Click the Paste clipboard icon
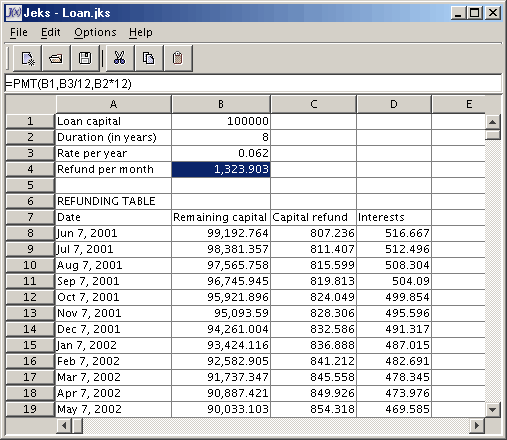507x440 pixels. tap(178, 58)
